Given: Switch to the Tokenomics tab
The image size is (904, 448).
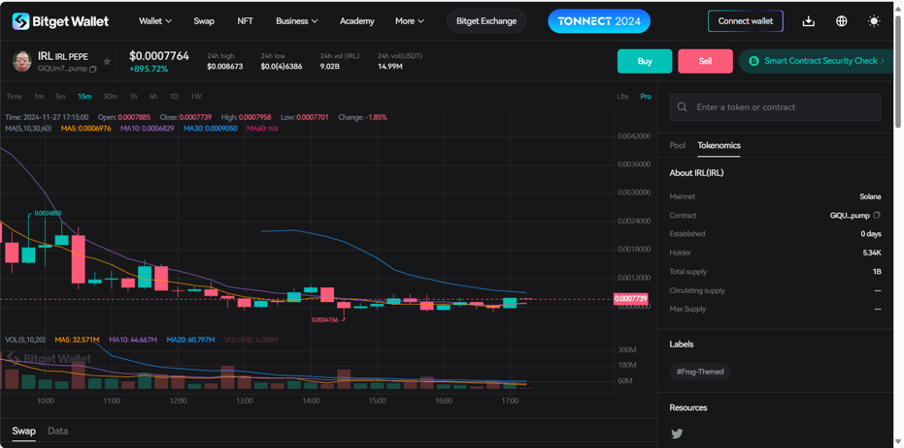Looking at the screenshot, I should point(719,145).
